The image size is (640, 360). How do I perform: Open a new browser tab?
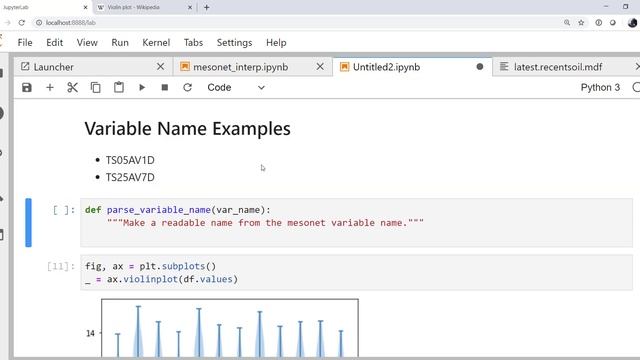pyautogui.click(x=207, y=7)
